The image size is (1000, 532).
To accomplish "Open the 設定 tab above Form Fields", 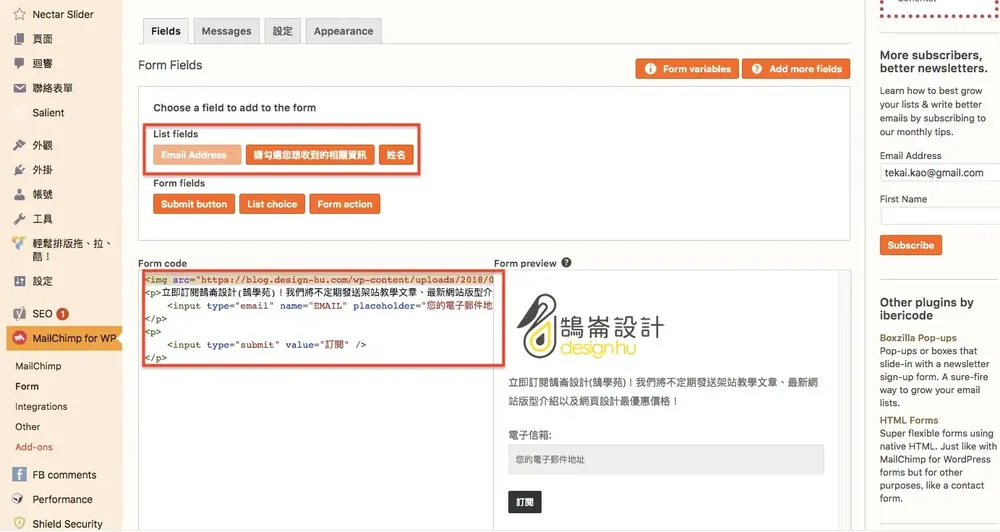I will (283, 31).
